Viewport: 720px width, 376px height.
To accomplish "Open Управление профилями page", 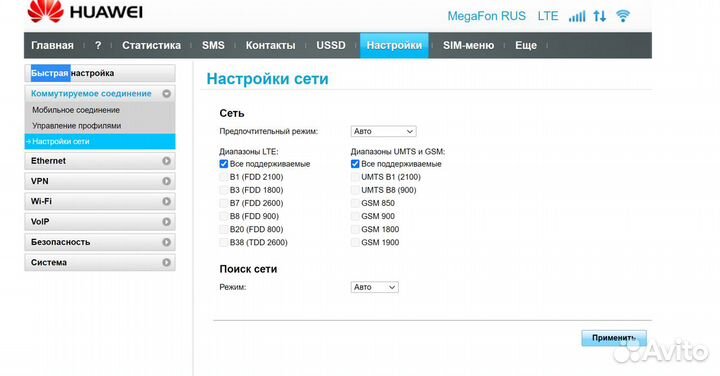I will click(77, 126).
